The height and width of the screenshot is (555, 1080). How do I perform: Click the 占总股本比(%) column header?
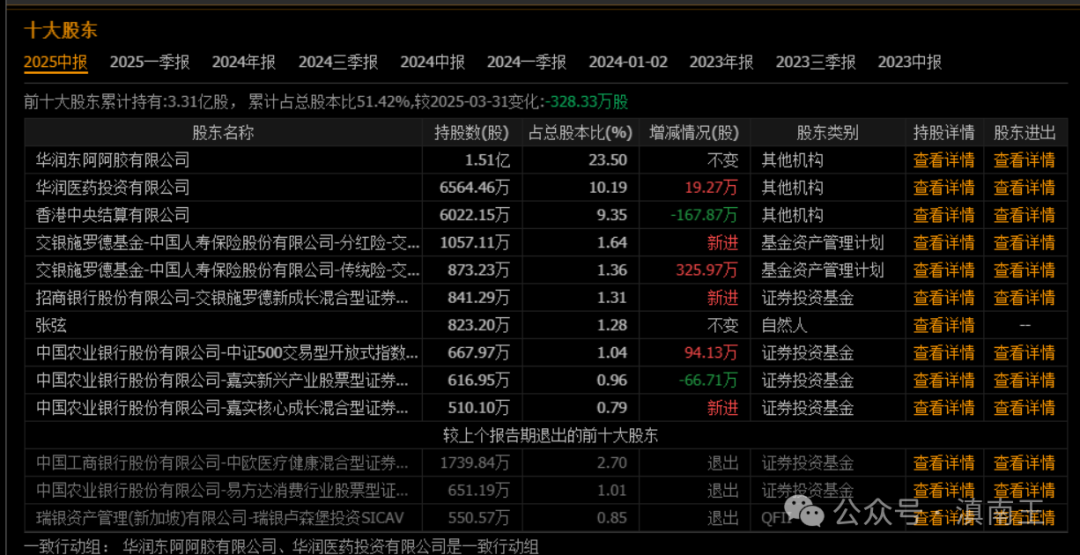point(580,133)
